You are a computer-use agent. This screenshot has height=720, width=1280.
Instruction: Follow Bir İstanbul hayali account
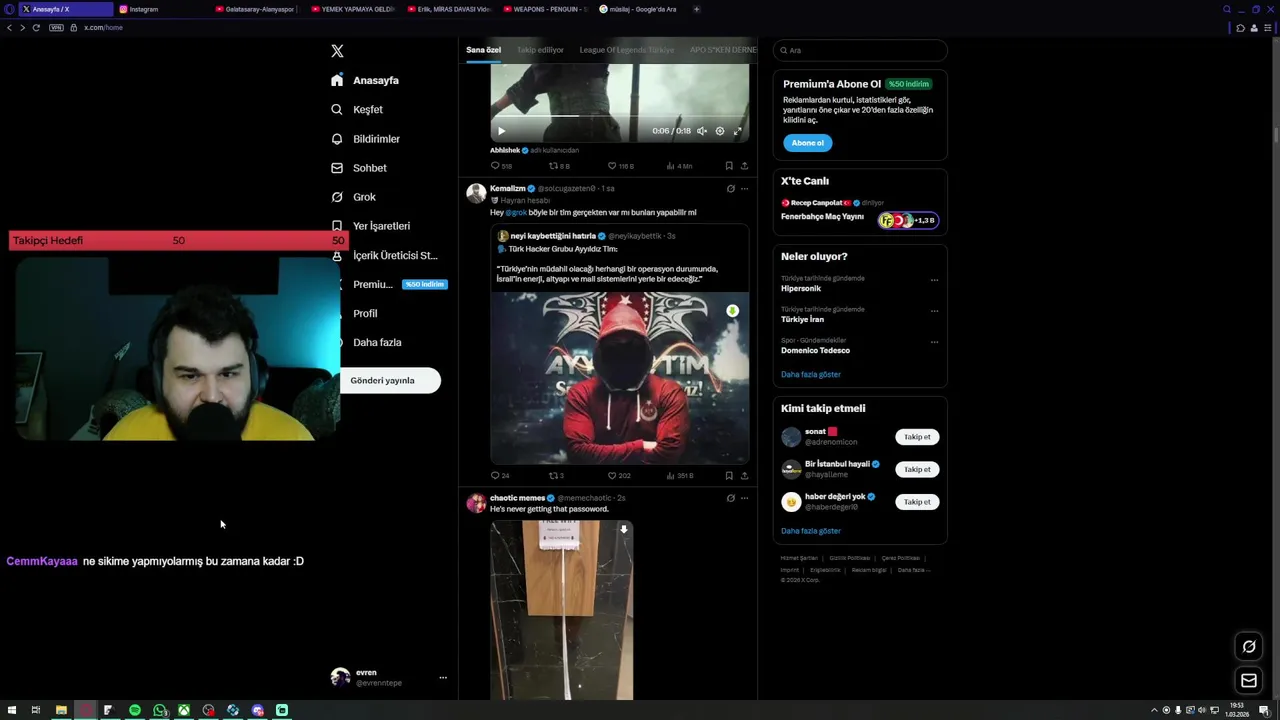[x=917, y=469]
